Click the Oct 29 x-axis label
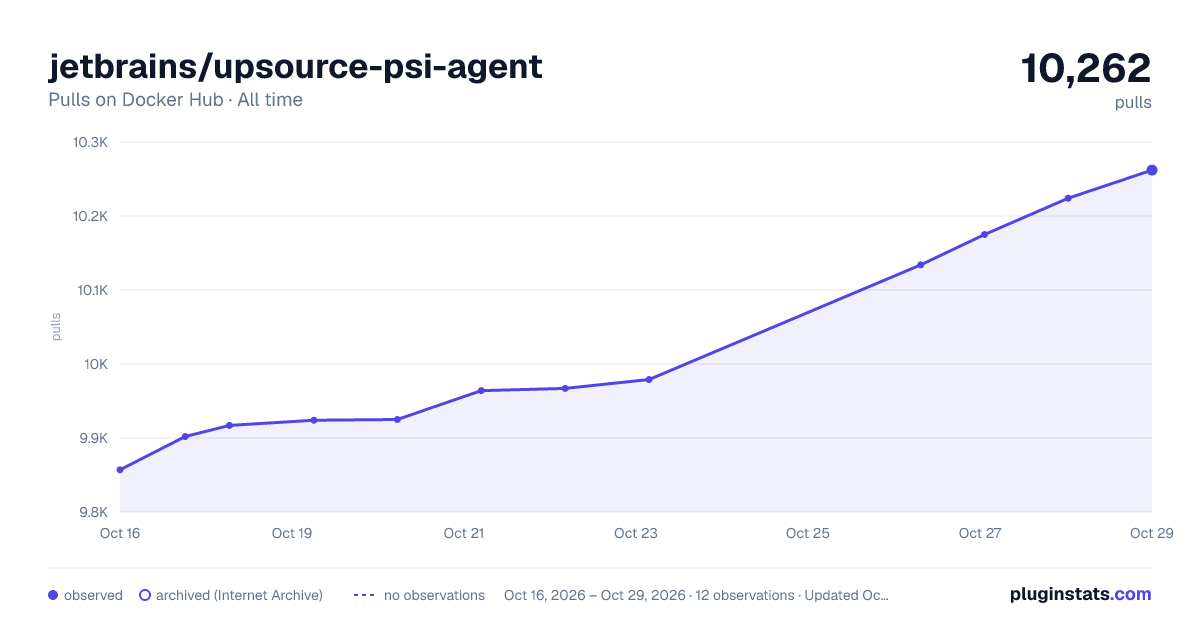Screen dimensions: 1200x630 [1151, 533]
